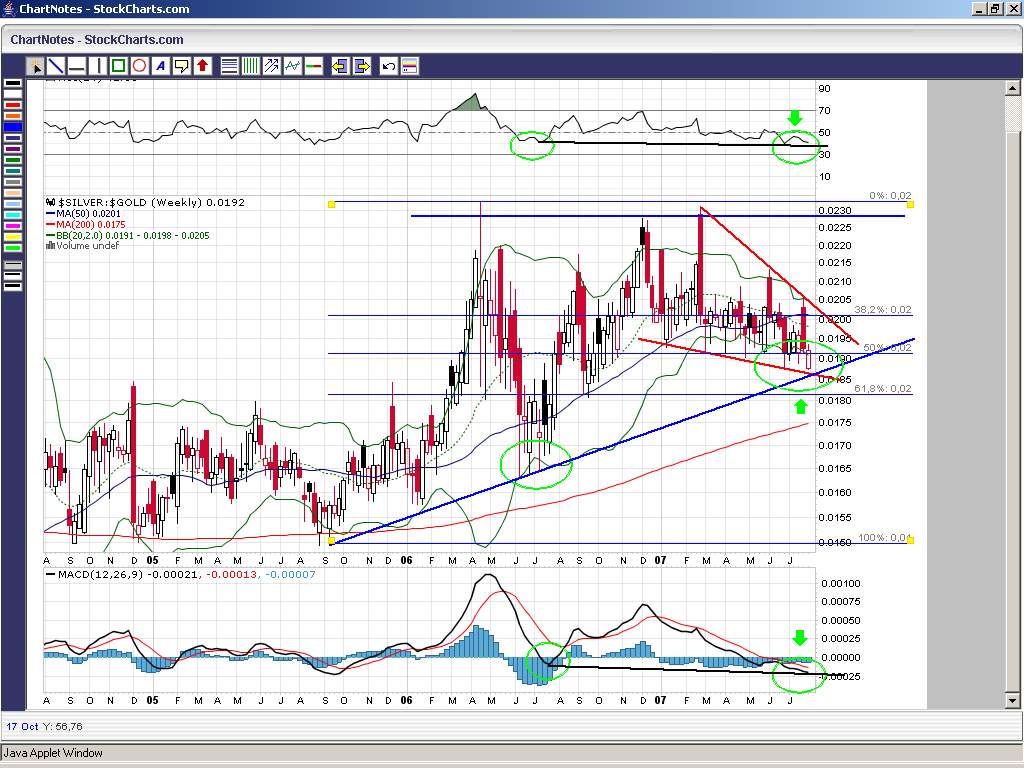This screenshot has height=768, width=1024.
Task: Click the vertical scrollbar up arrow
Action: click(x=1011, y=88)
